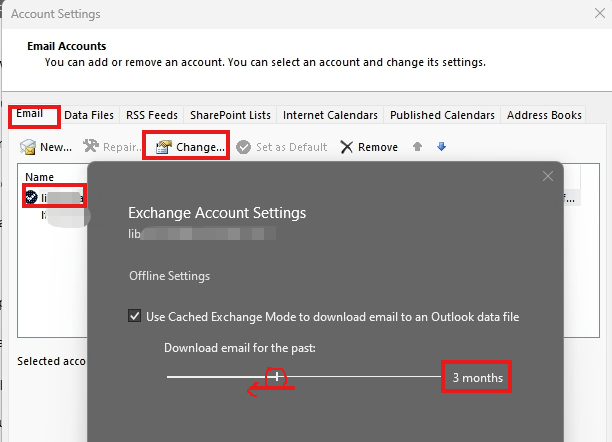Close the Account Settings window

tap(600, 13)
